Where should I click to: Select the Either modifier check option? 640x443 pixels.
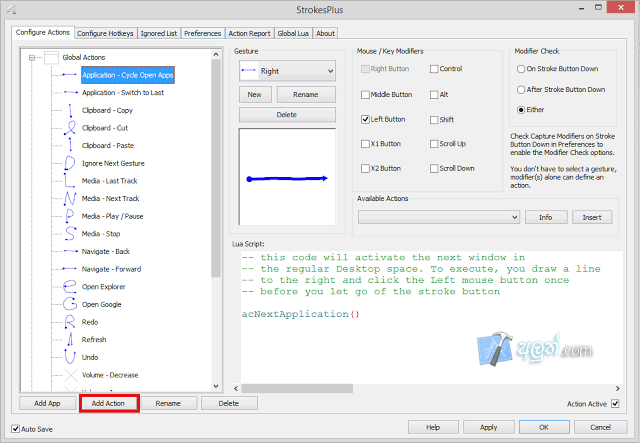point(521,110)
